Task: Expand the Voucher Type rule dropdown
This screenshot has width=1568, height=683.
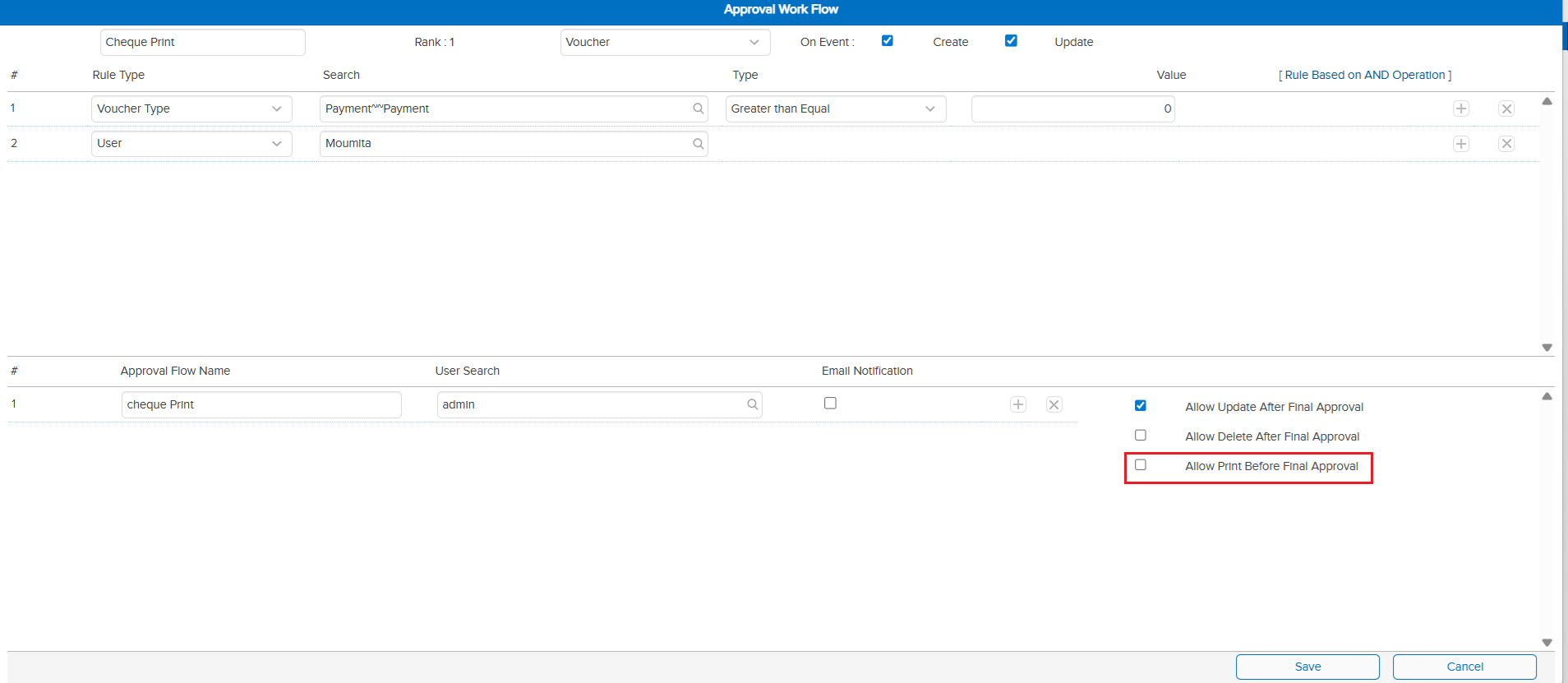Action: pyautogui.click(x=191, y=108)
